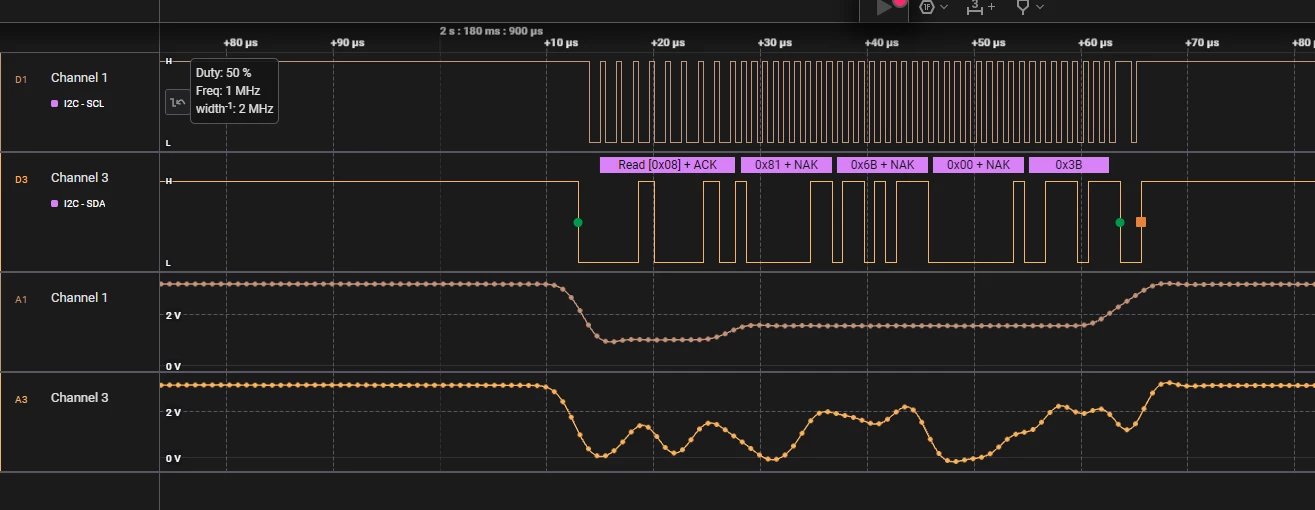Screen dimensions: 1315x510
Task: Click the orange I2C stop condition square
Action: pos(1141,222)
